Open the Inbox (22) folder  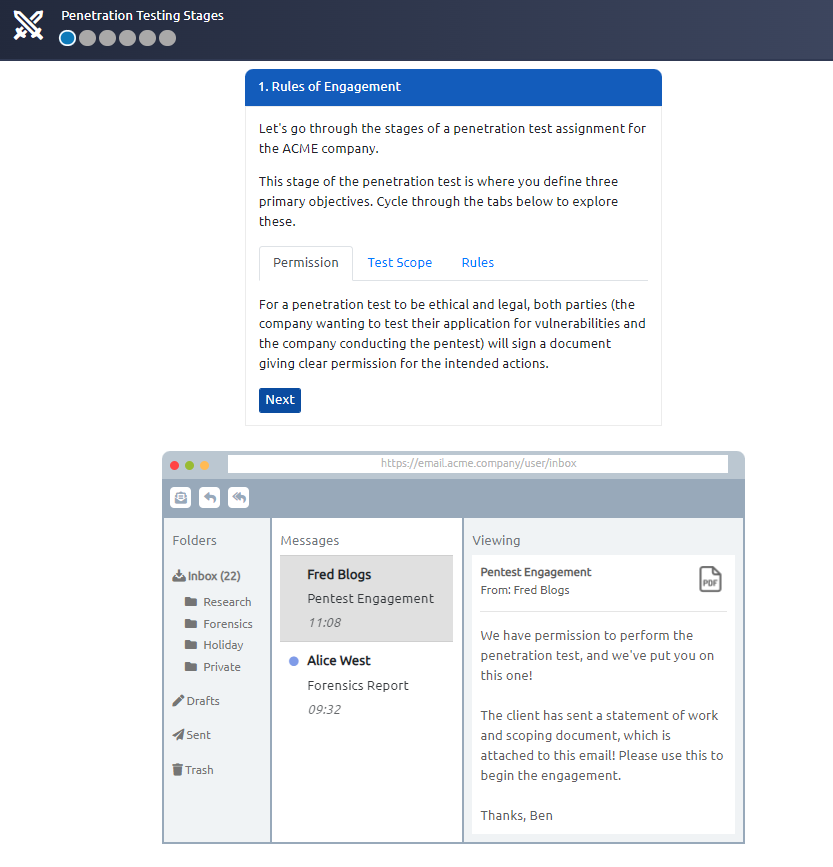207,576
